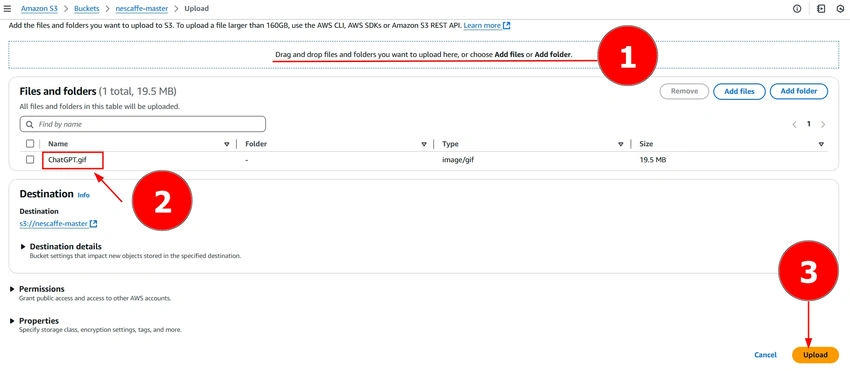Click the Add folder button
The image size is (850, 371).
(799, 92)
